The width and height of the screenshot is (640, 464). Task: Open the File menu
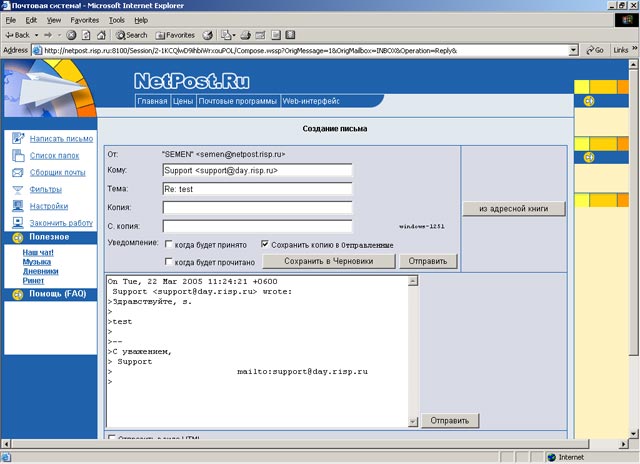pos(11,20)
